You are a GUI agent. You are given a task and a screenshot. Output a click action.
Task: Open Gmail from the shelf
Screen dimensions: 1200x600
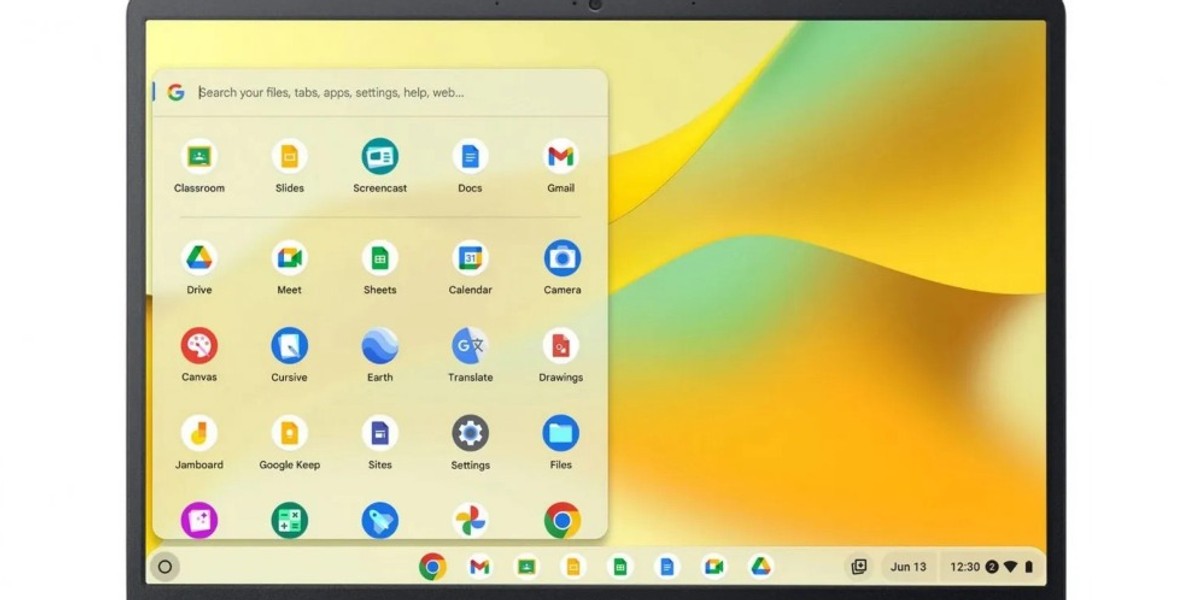tap(479, 566)
